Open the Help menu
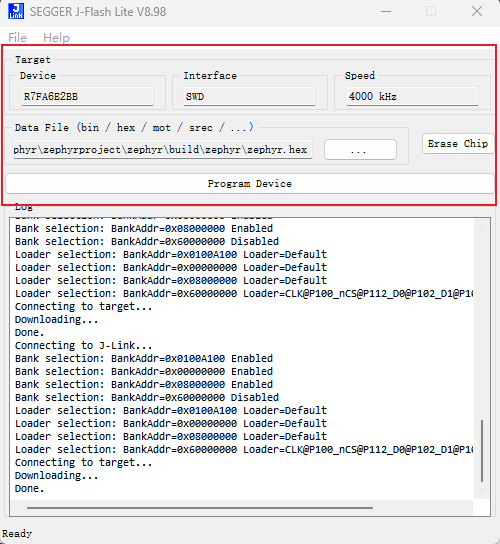 (x=56, y=37)
